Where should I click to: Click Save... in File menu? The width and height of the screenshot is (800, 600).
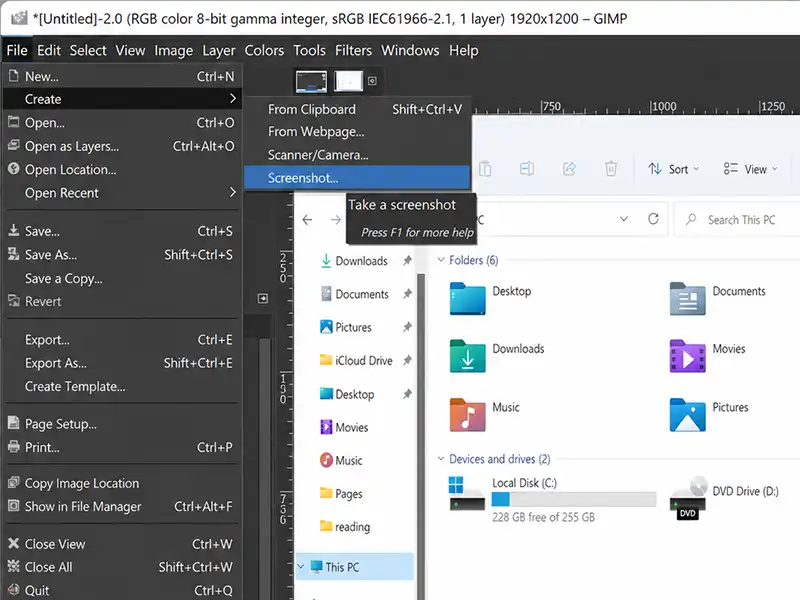(121, 231)
